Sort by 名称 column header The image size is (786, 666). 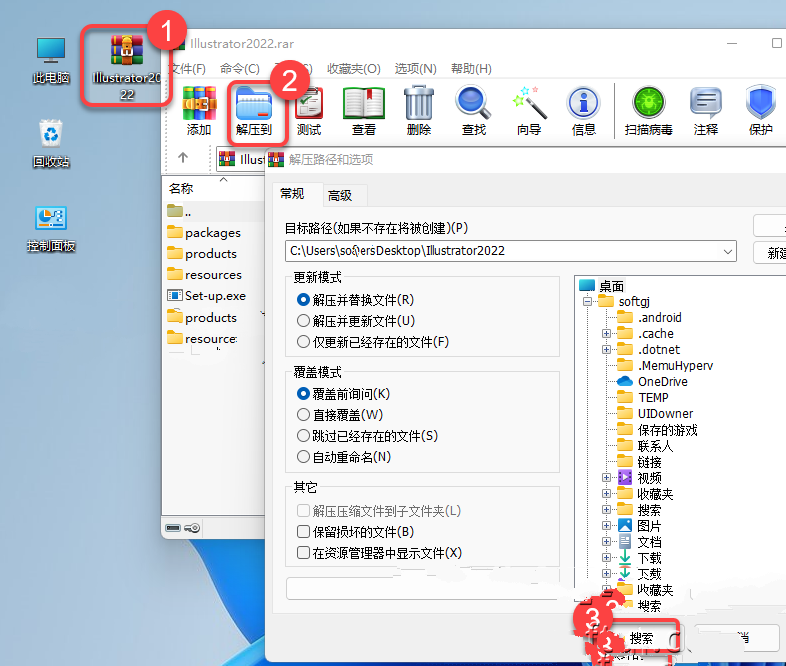[x=181, y=188]
